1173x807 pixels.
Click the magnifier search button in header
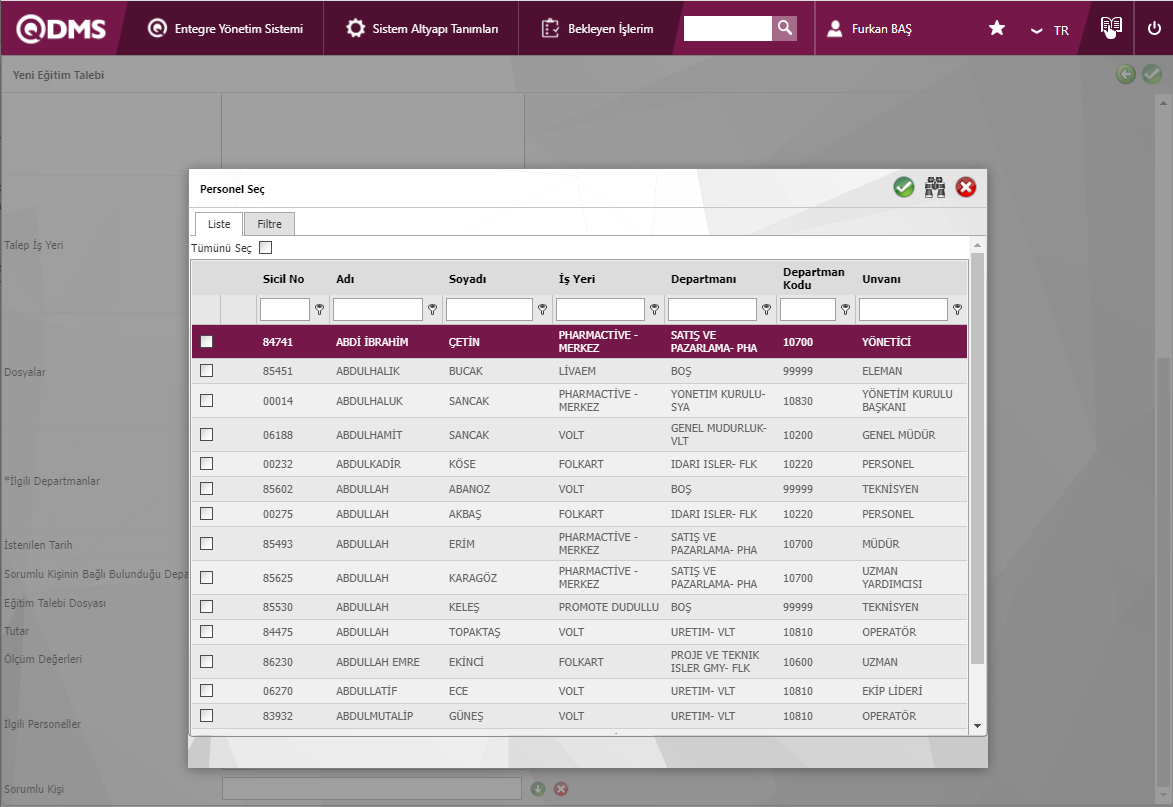(785, 29)
